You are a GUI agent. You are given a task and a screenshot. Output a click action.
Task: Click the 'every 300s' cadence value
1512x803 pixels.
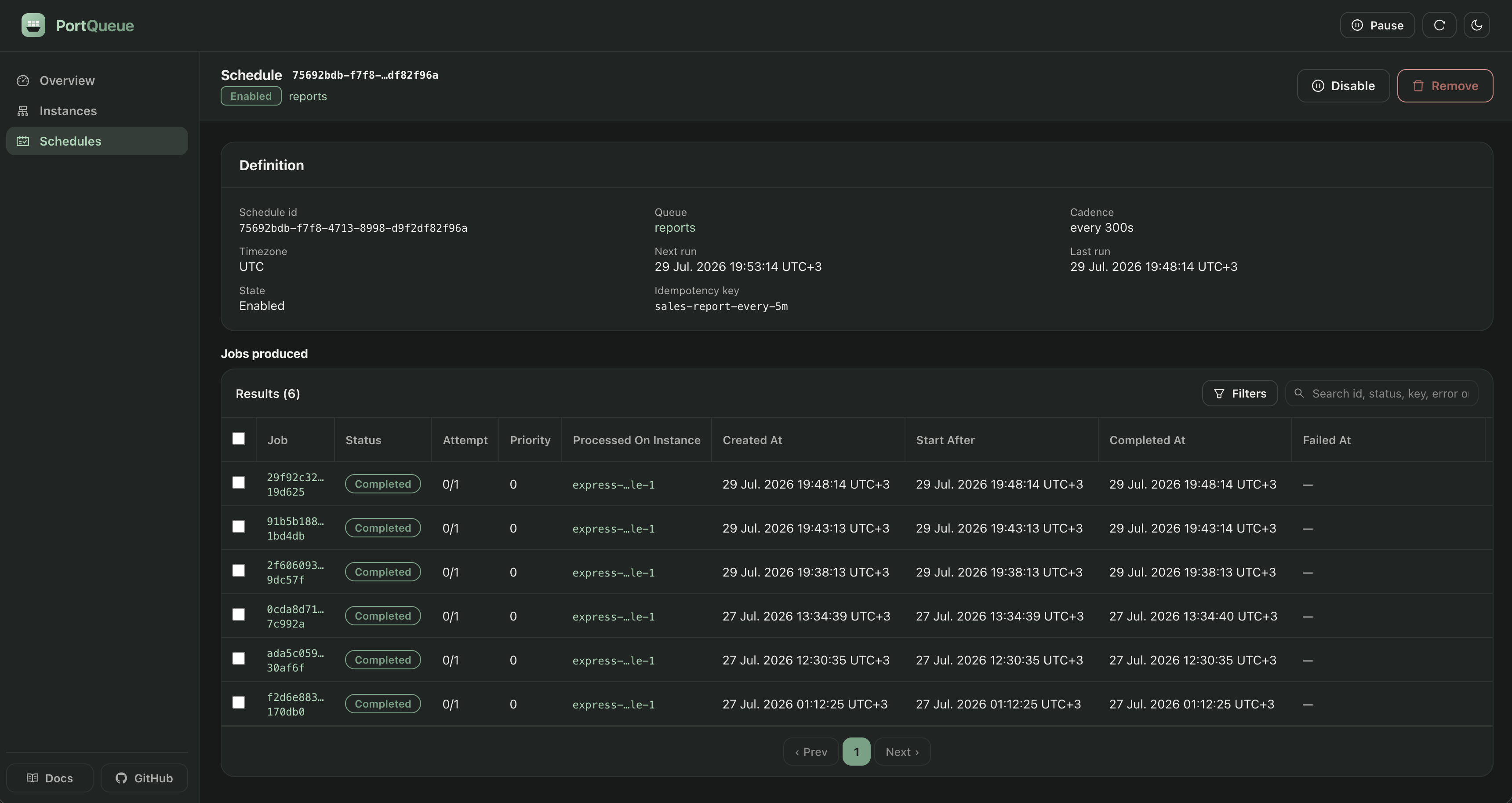pos(1101,228)
